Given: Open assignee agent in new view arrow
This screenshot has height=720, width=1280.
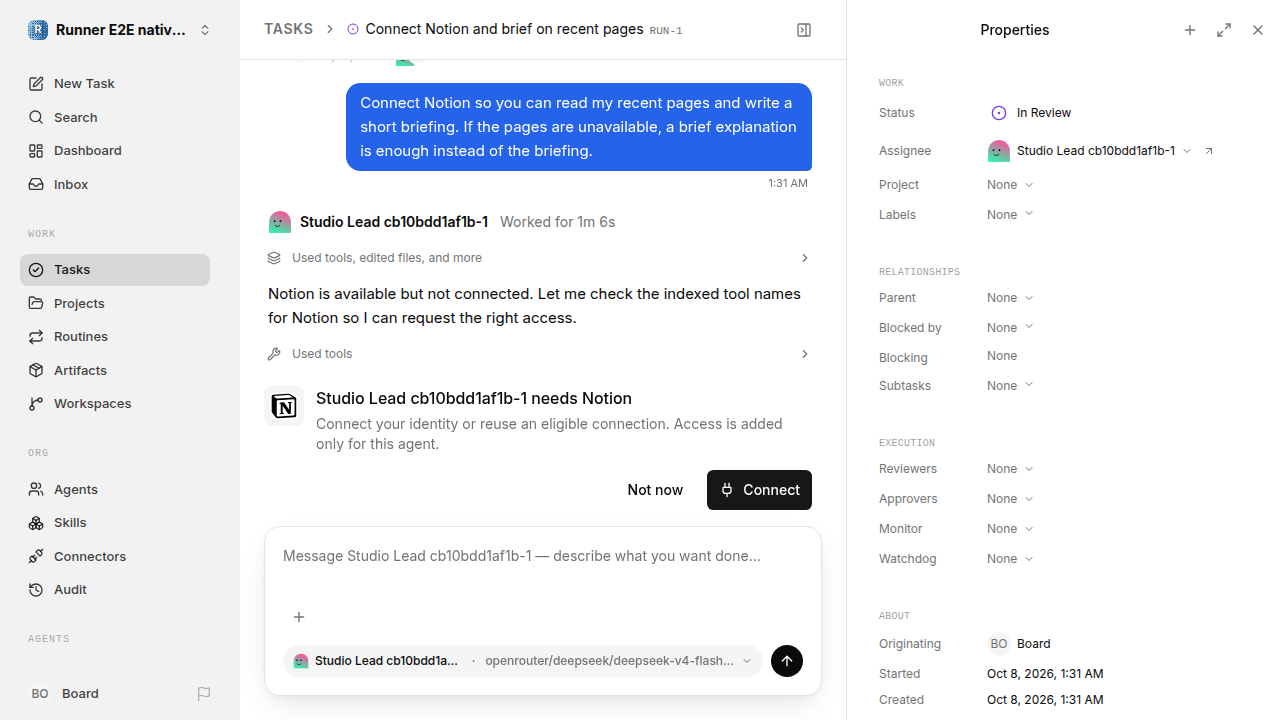Looking at the screenshot, I should (x=1209, y=151).
